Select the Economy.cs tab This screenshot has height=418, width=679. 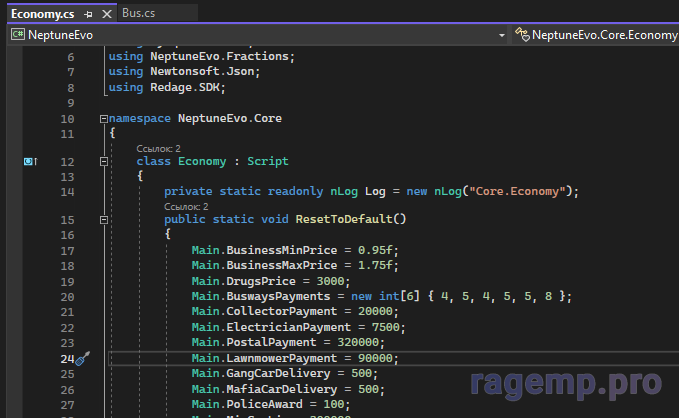click(x=44, y=14)
